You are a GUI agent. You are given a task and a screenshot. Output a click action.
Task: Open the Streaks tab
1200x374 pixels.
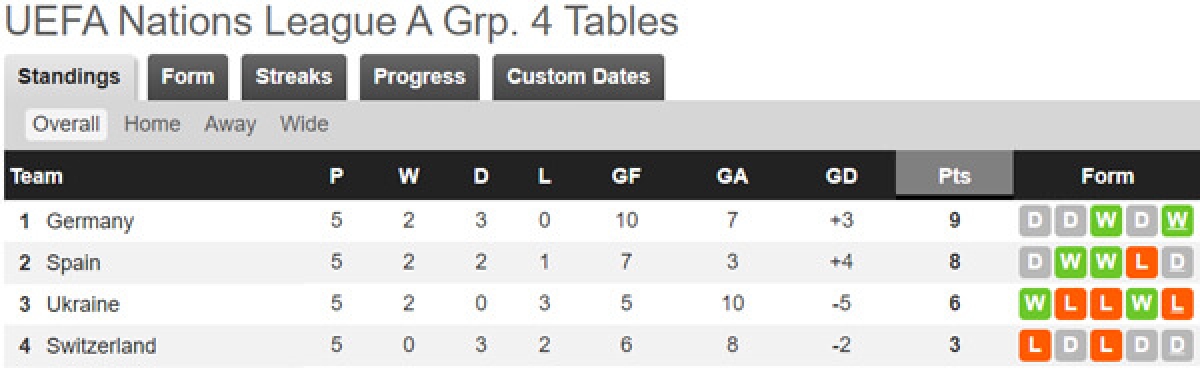pyautogui.click(x=293, y=77)
